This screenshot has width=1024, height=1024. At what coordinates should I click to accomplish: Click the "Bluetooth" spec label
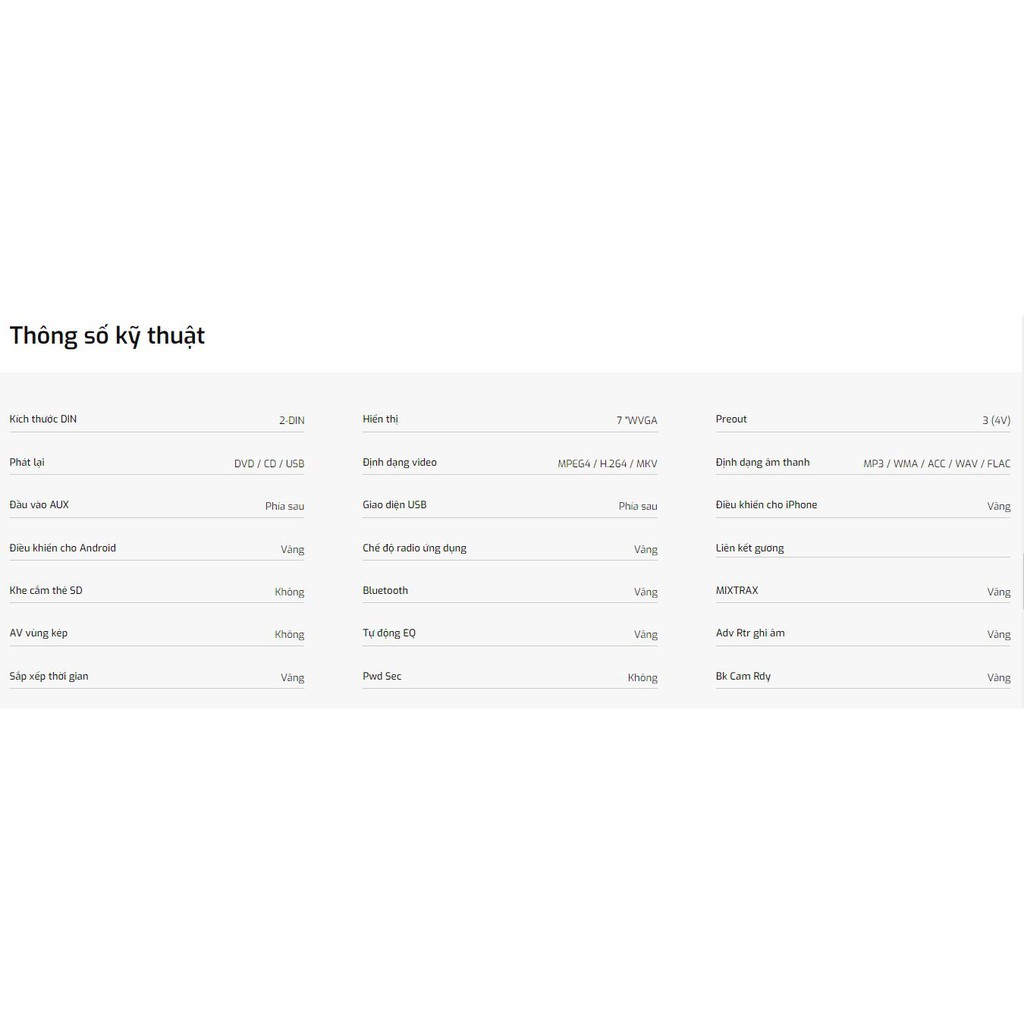[x=385, y=590]
